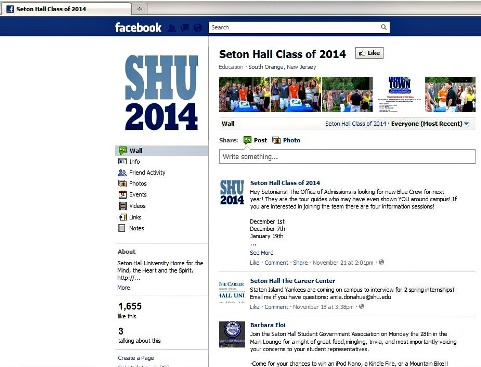
Task: Comment on the Seton Hall Class of 2014 post
Action: point(276,263)
